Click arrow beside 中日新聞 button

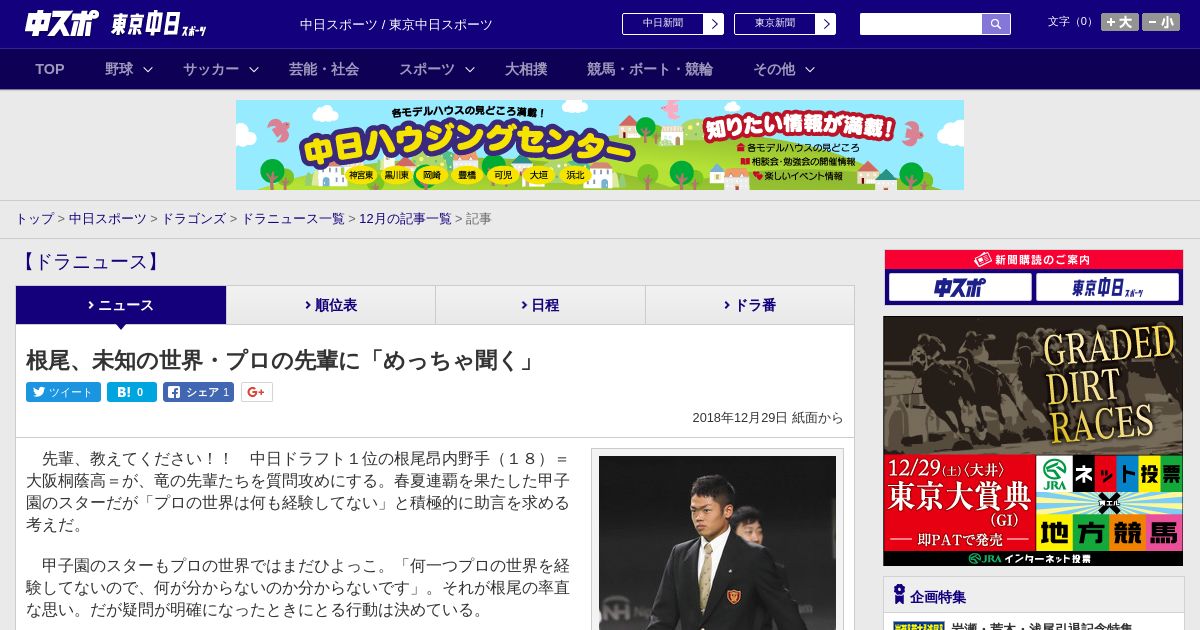[714, 24]
